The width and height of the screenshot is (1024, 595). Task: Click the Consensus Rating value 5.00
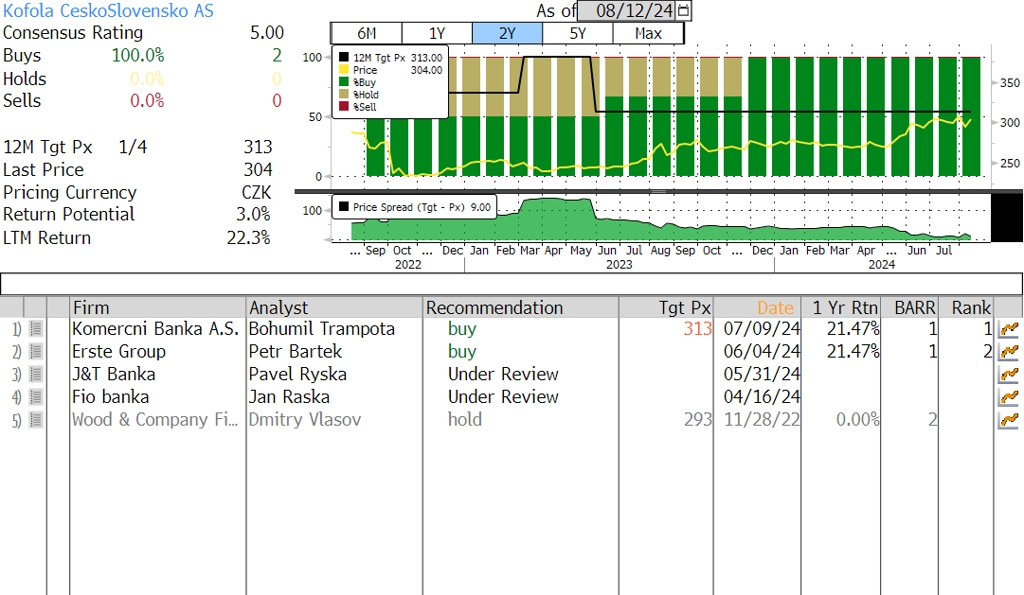pyautogui.click(x=267, y=33)
